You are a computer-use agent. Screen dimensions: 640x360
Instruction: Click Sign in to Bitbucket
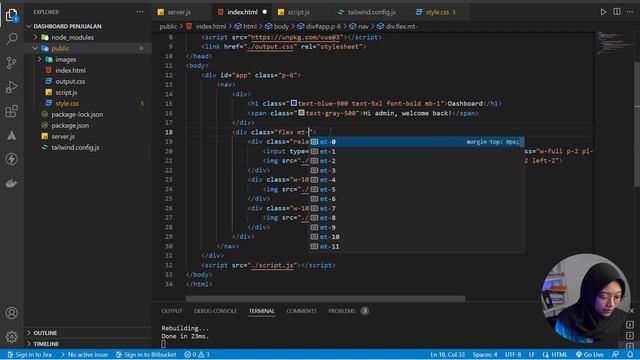pyautogui.click(x=146, y=354)
